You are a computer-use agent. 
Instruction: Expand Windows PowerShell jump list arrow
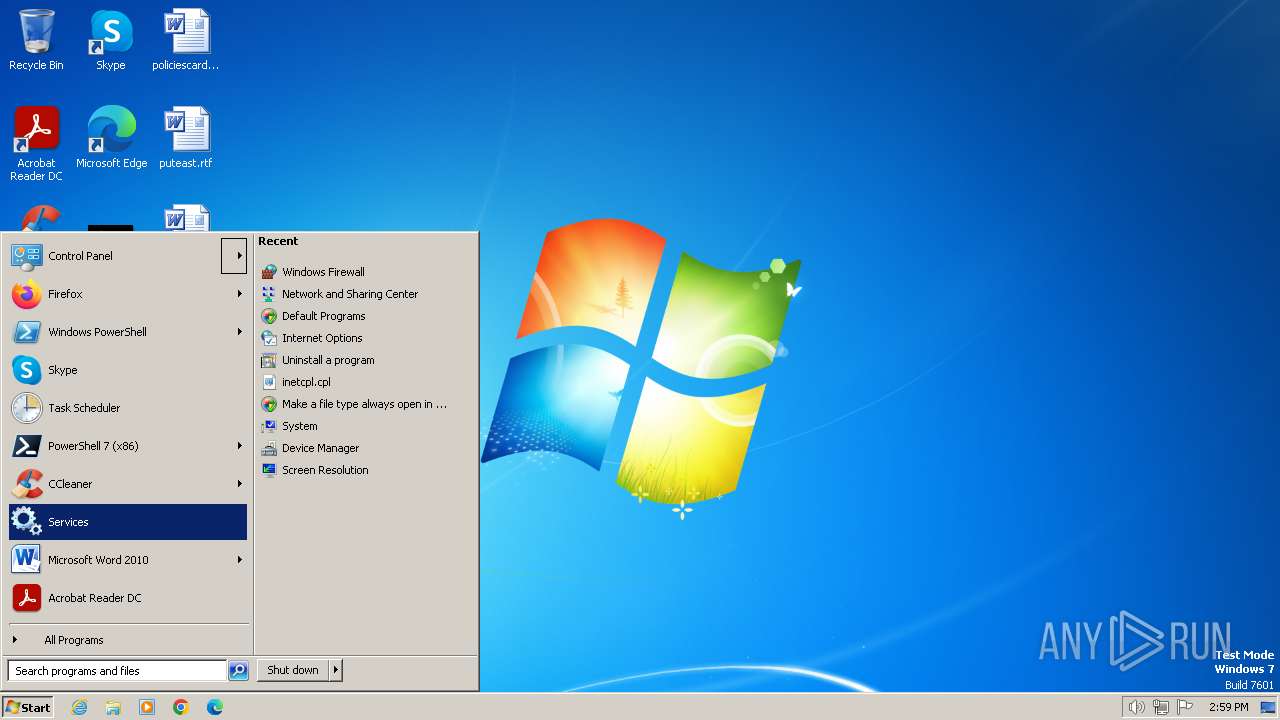tap(239, 332)
